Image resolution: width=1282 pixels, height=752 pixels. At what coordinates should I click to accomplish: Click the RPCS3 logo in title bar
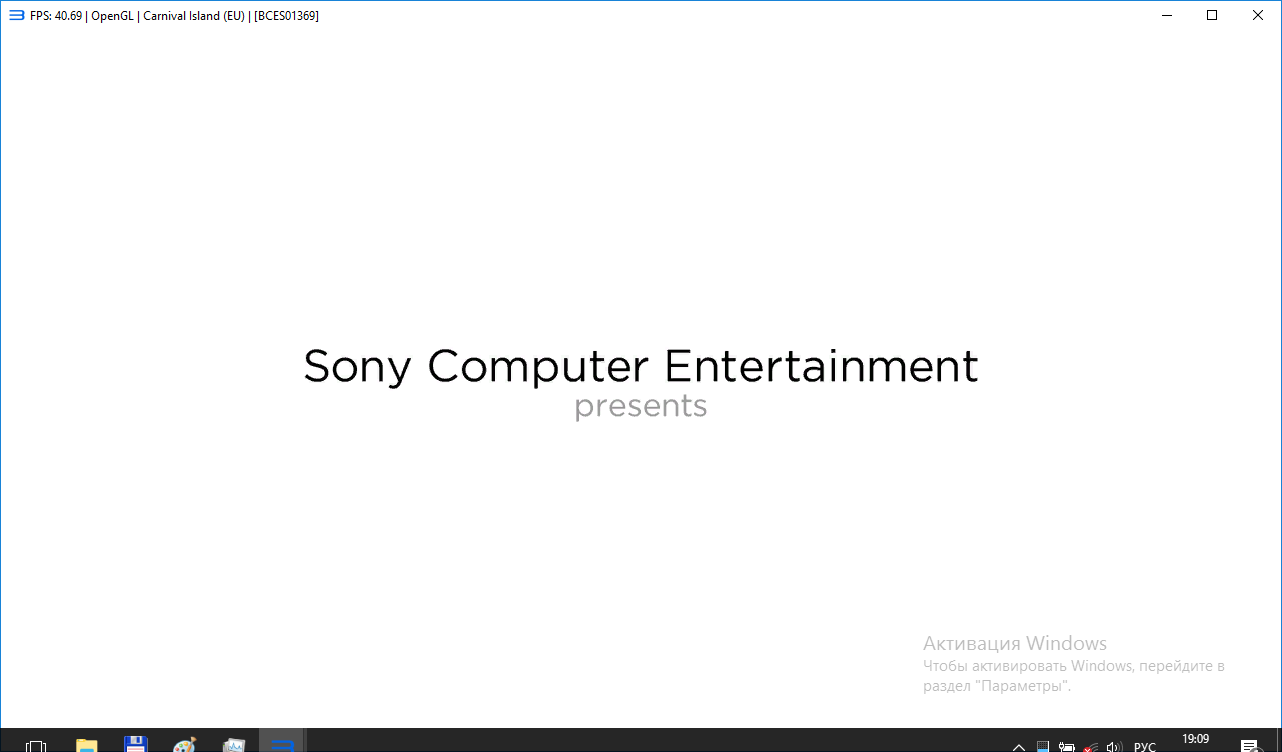coord(16,15)
